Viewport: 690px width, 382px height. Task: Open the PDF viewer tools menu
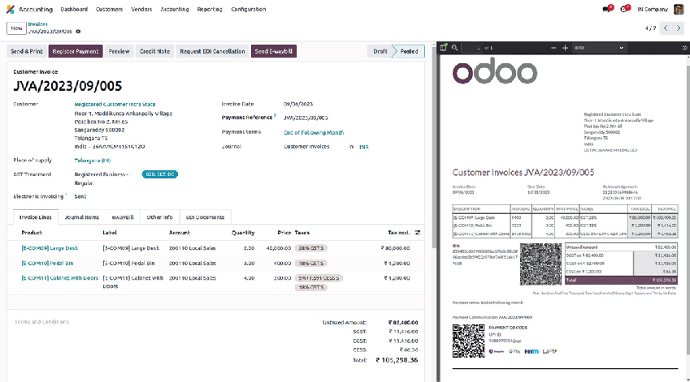click(x=684, y=48)
